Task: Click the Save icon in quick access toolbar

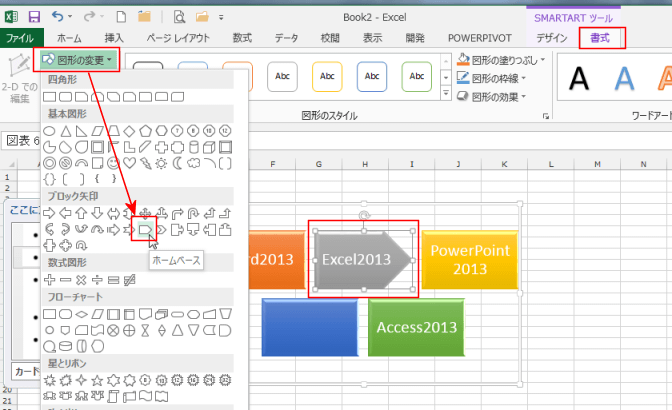Action: (34, 17)
